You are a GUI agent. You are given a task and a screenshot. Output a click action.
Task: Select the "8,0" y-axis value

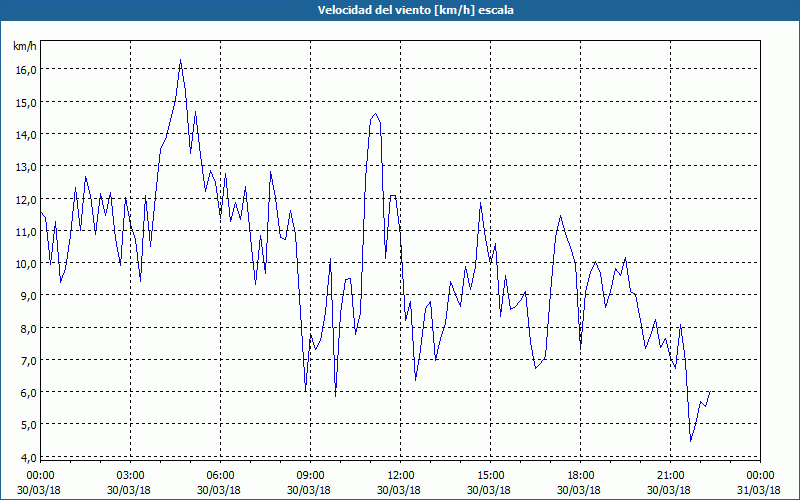29,329
